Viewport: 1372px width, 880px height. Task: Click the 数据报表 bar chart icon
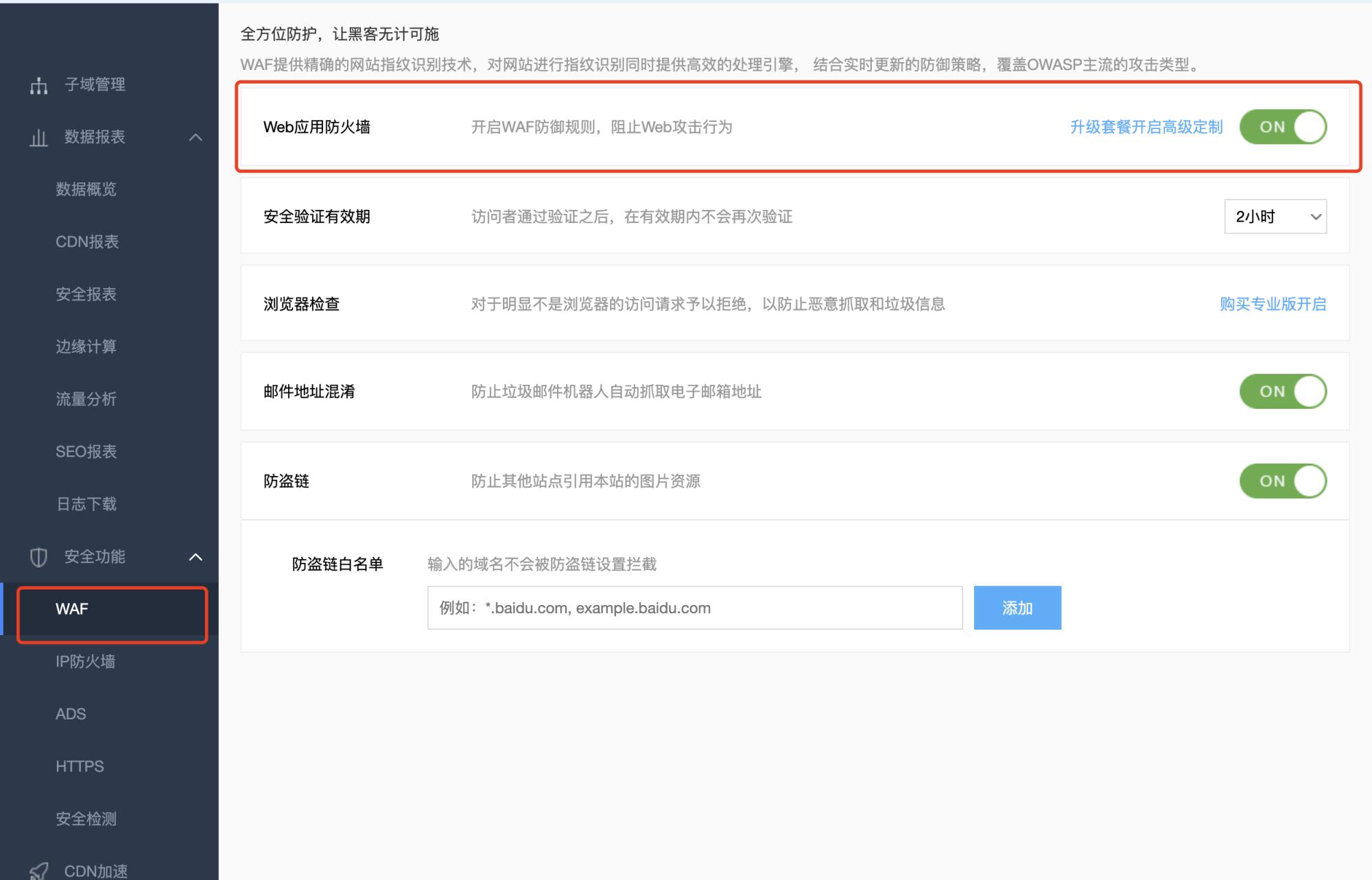tap(39, 137)
